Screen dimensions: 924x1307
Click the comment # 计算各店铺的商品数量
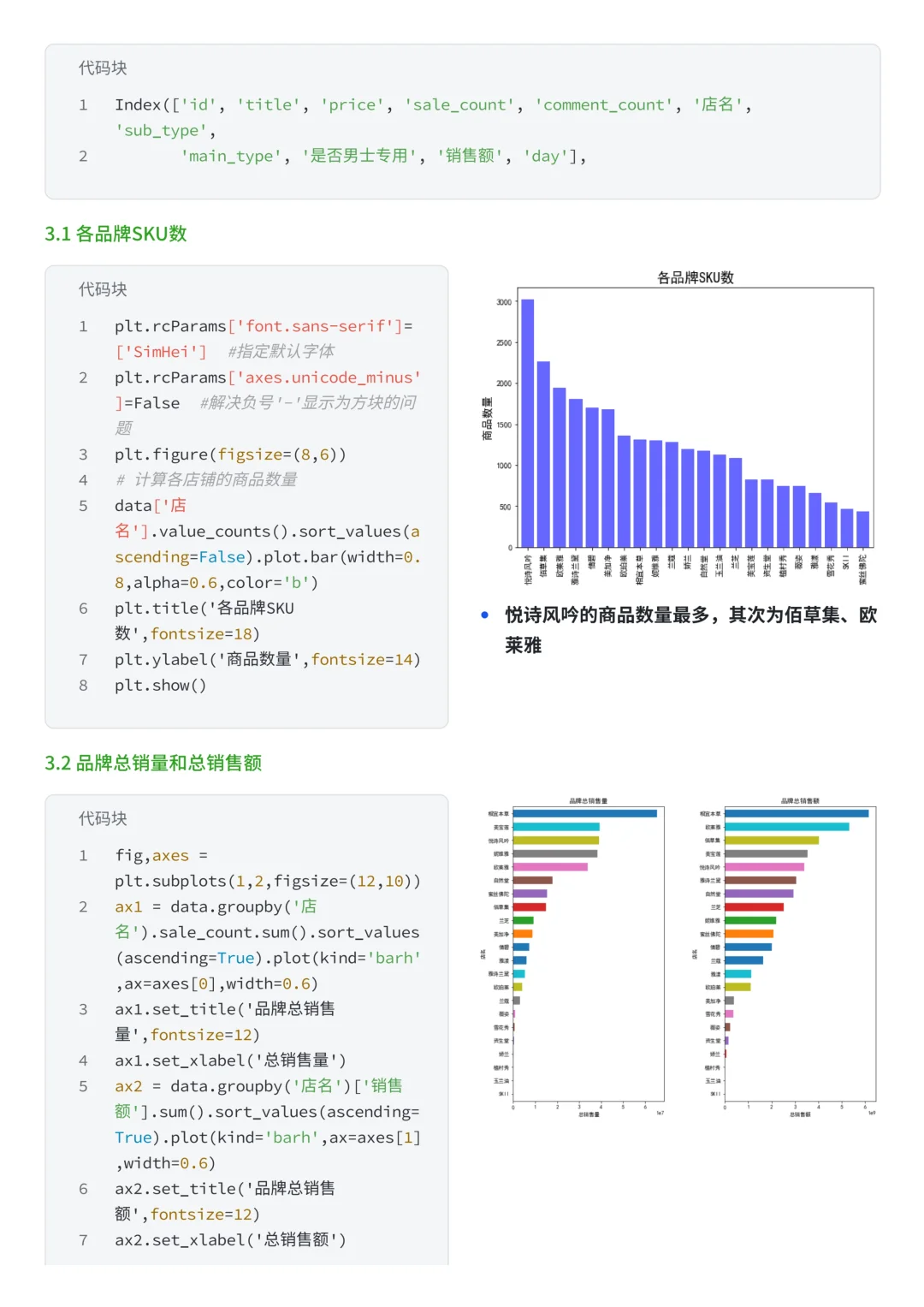point(206,479)
